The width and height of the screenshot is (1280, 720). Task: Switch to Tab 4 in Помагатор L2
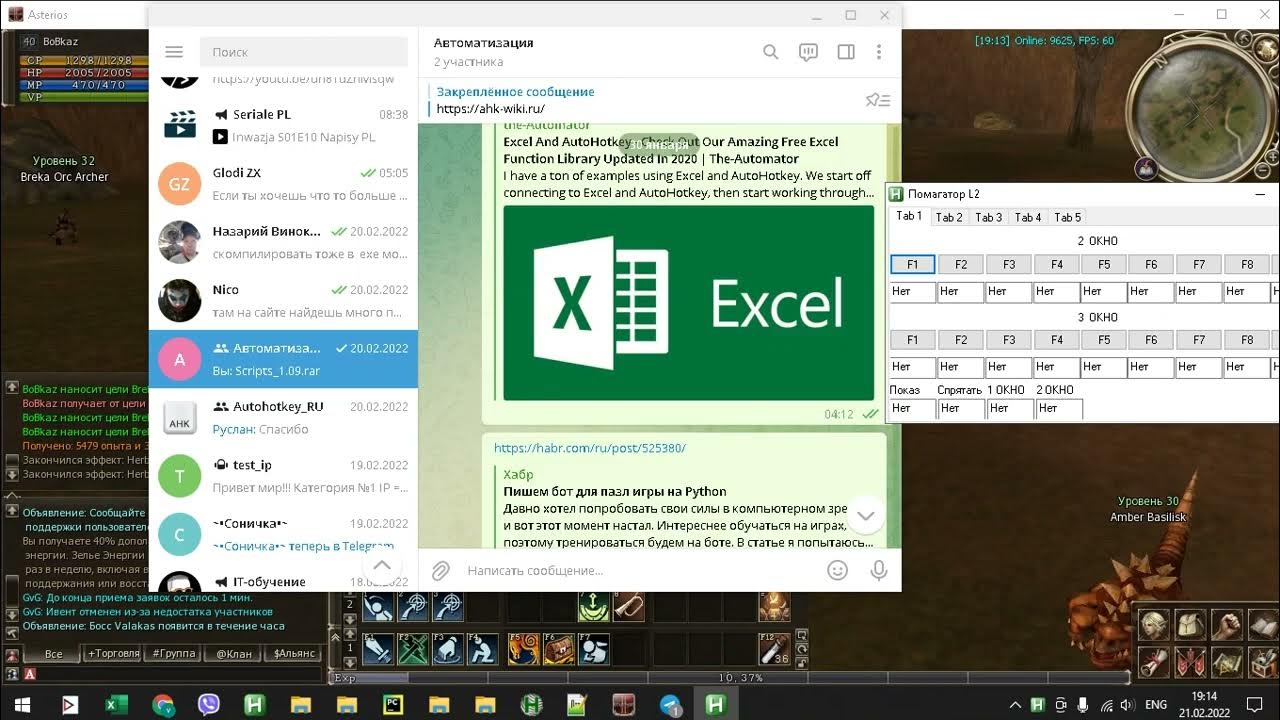1028,217
